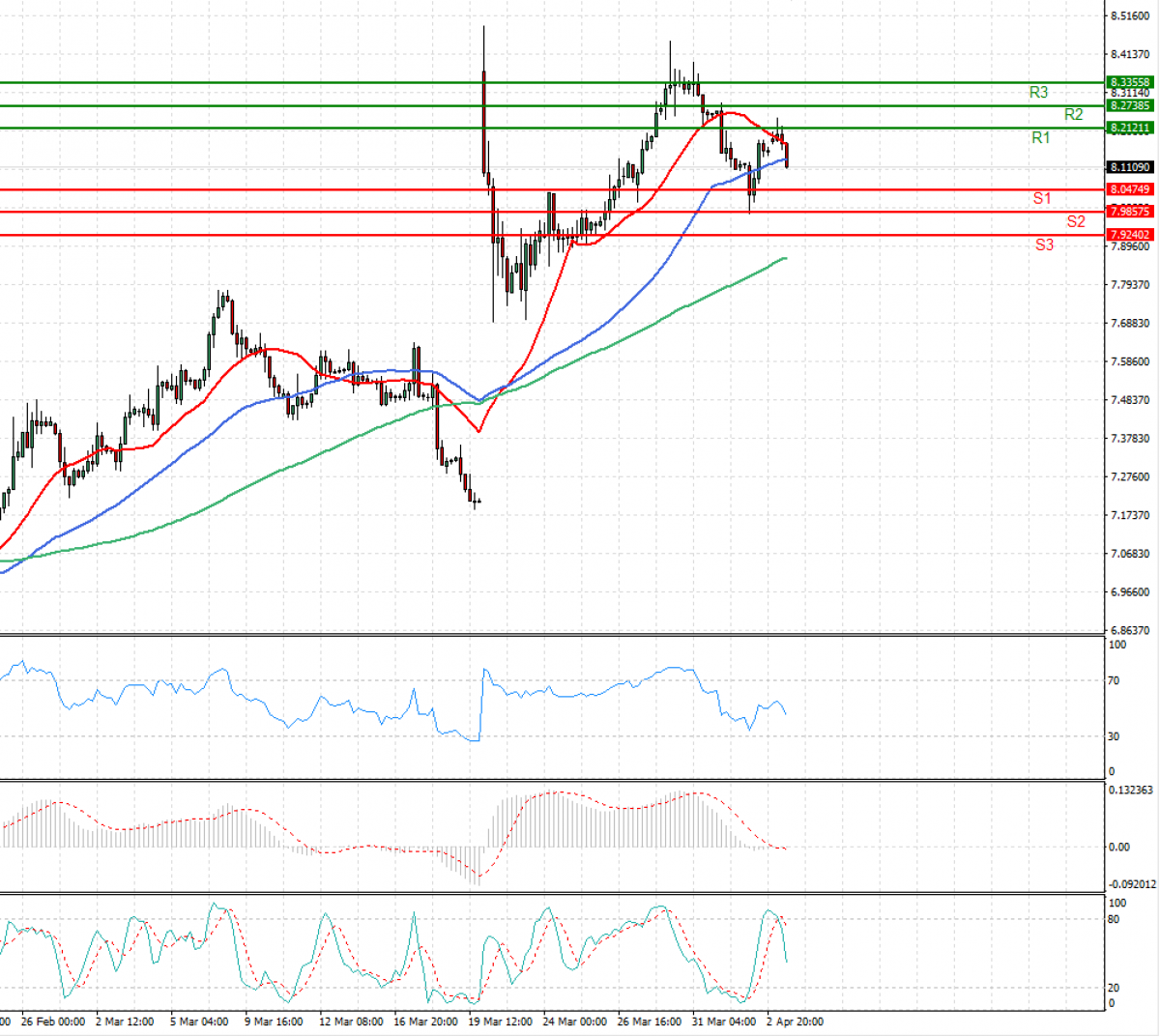The height and width of the screenshot is (1036, 1160).
Task: Select the S3 support label
Action: pos(1044,245)
